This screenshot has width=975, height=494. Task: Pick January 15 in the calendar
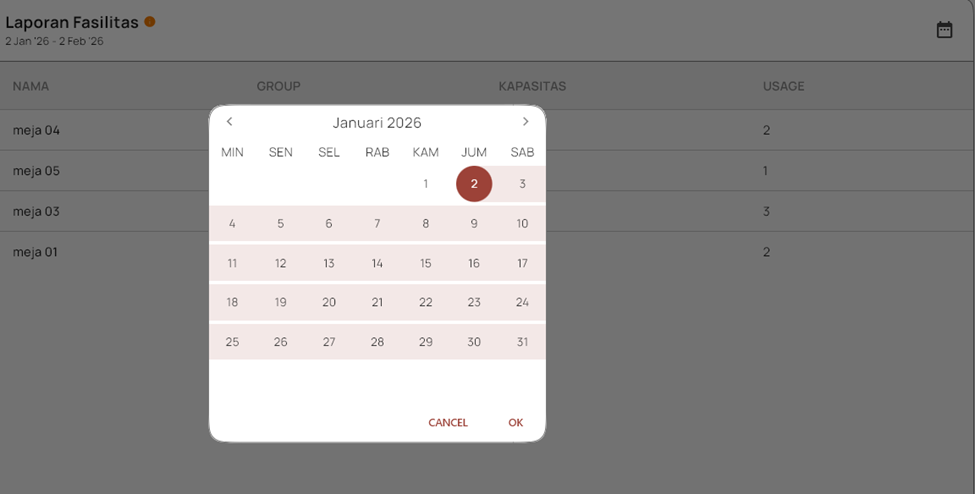tap(425, 264)
